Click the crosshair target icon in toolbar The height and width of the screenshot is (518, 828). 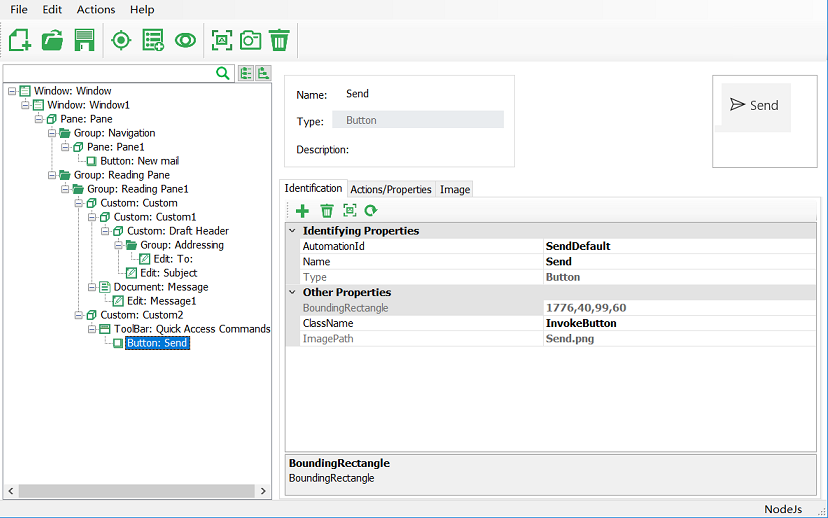pos(121,40)
